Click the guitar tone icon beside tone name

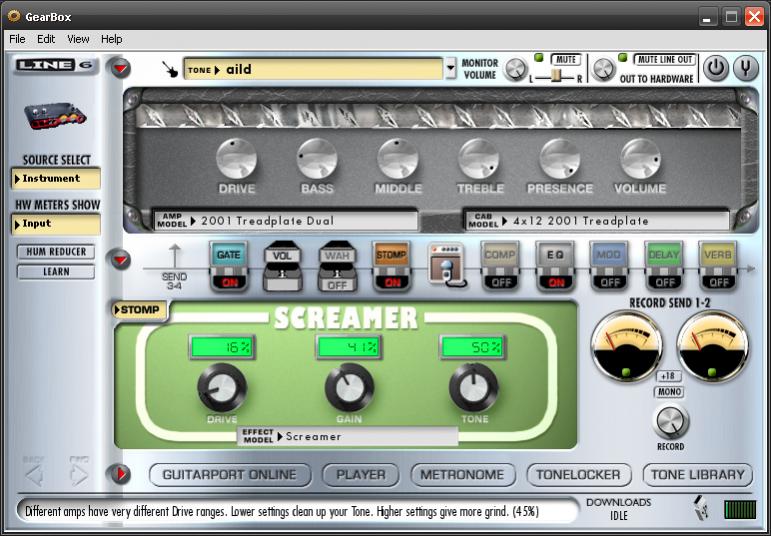click(x=171, y=69)
